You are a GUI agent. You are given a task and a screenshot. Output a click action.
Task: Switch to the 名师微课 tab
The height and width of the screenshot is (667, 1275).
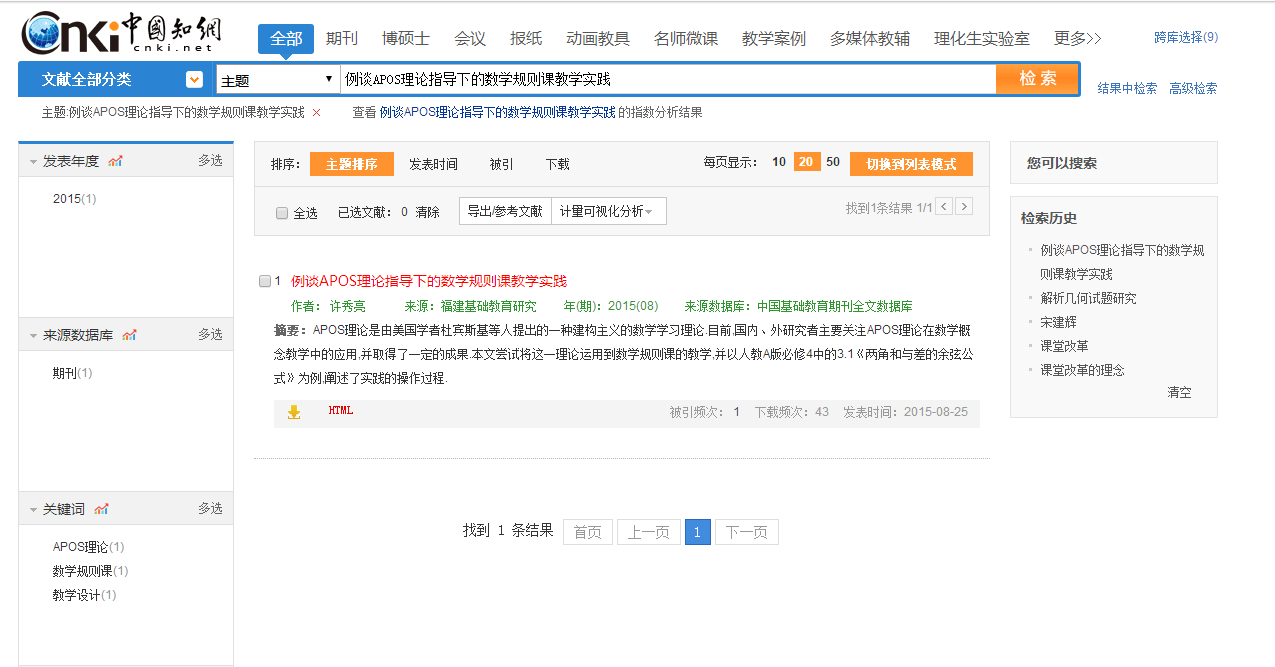686,38
